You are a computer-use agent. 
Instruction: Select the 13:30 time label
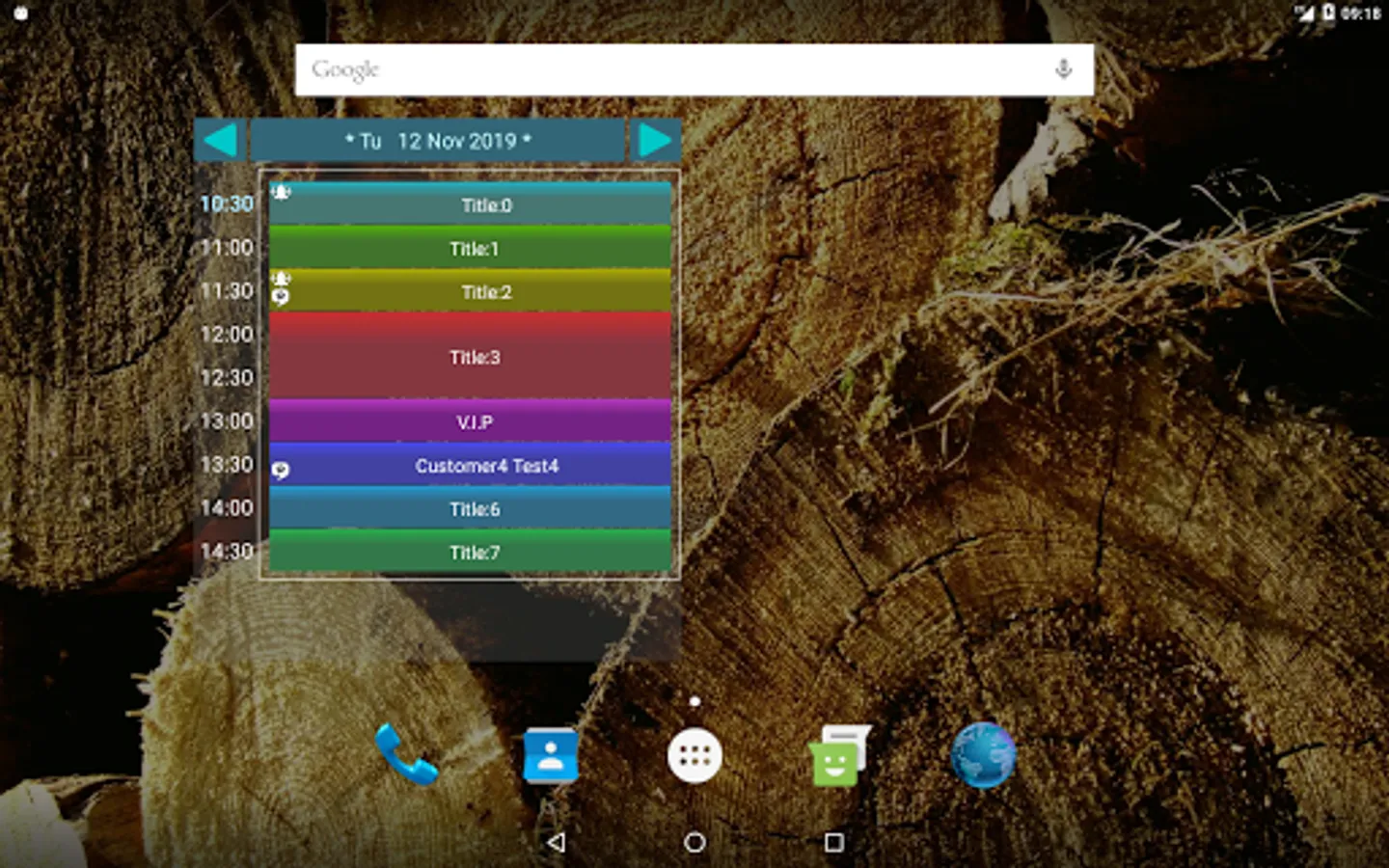click(x=227, y=464)
